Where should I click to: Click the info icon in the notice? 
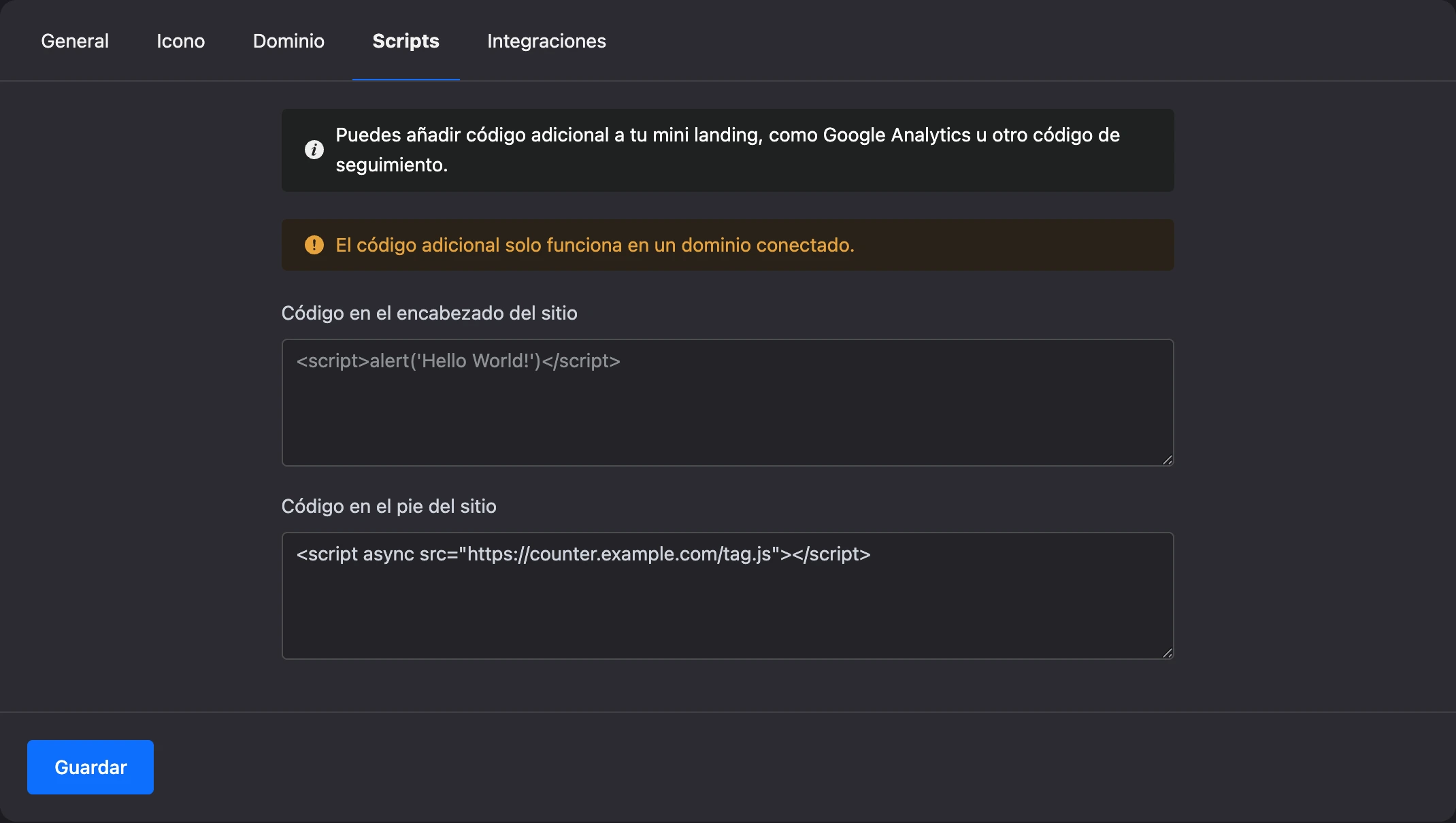coord(314,150)
